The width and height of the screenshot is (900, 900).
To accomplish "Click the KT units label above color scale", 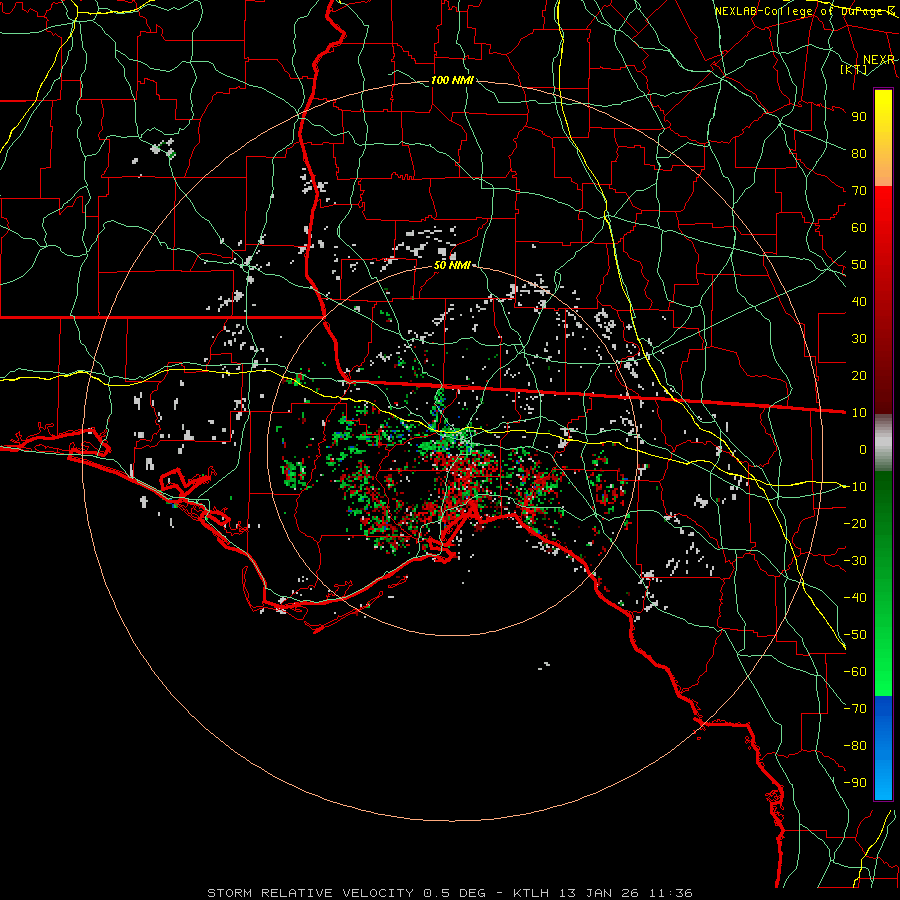I will click(x=854, y=70).
